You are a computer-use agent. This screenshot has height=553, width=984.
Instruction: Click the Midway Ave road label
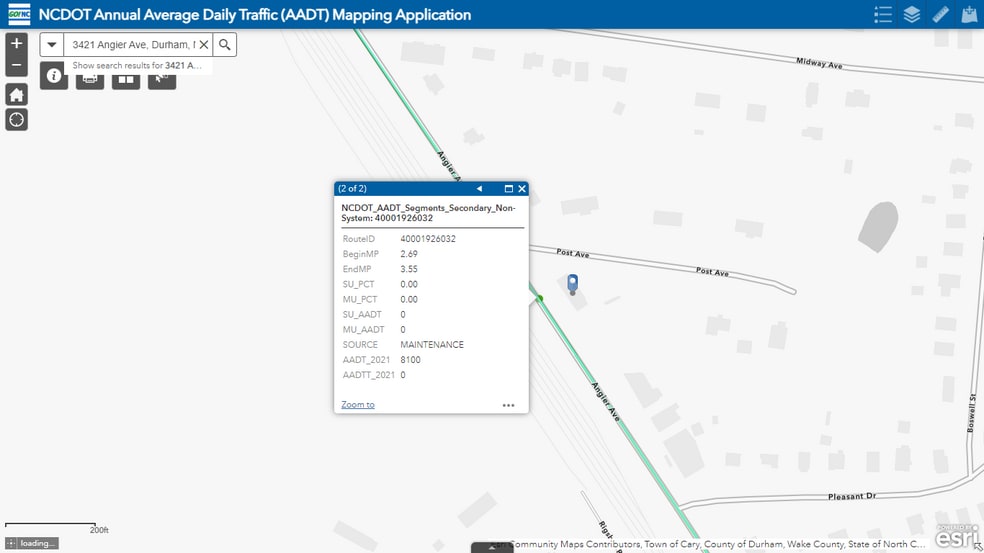pos(819,63)
